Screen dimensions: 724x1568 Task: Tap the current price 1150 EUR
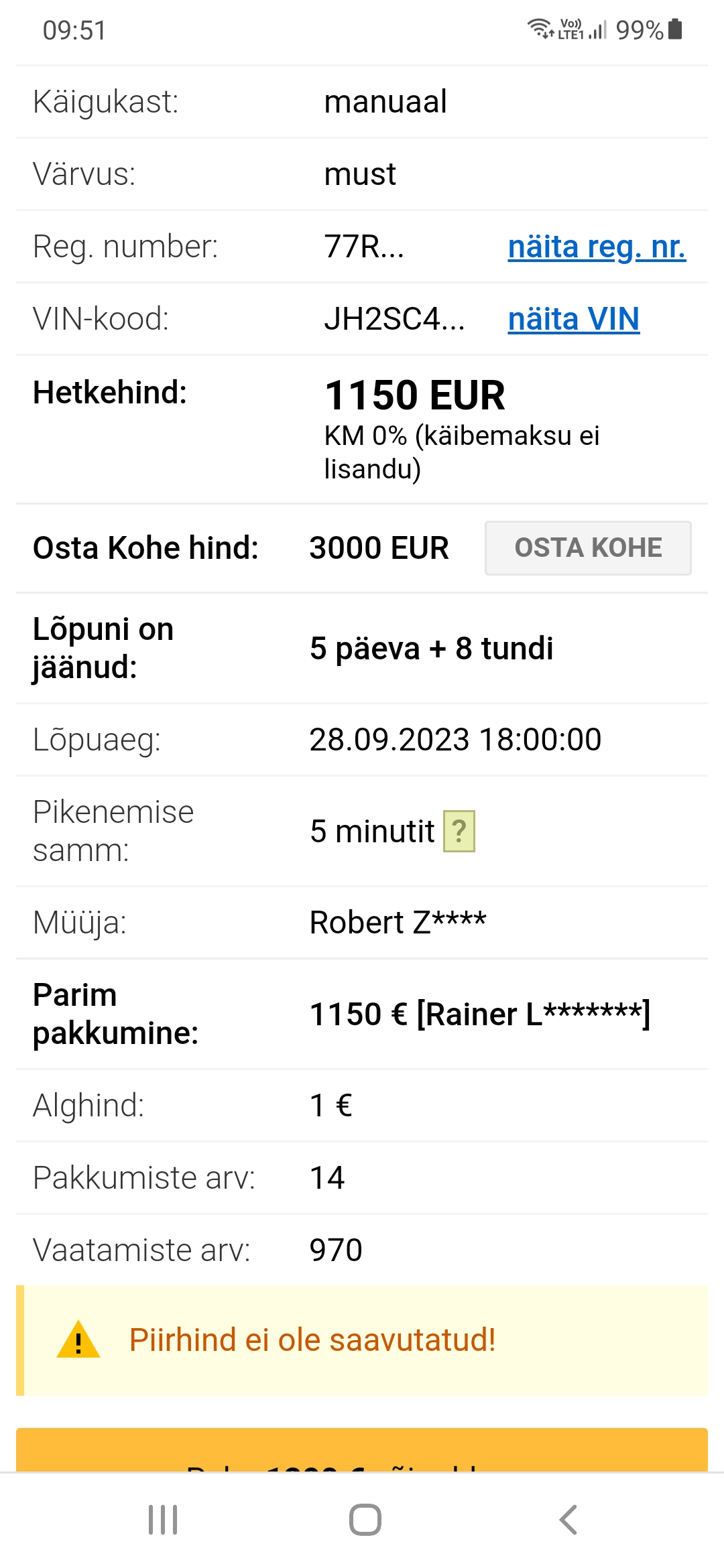[414, 395]
